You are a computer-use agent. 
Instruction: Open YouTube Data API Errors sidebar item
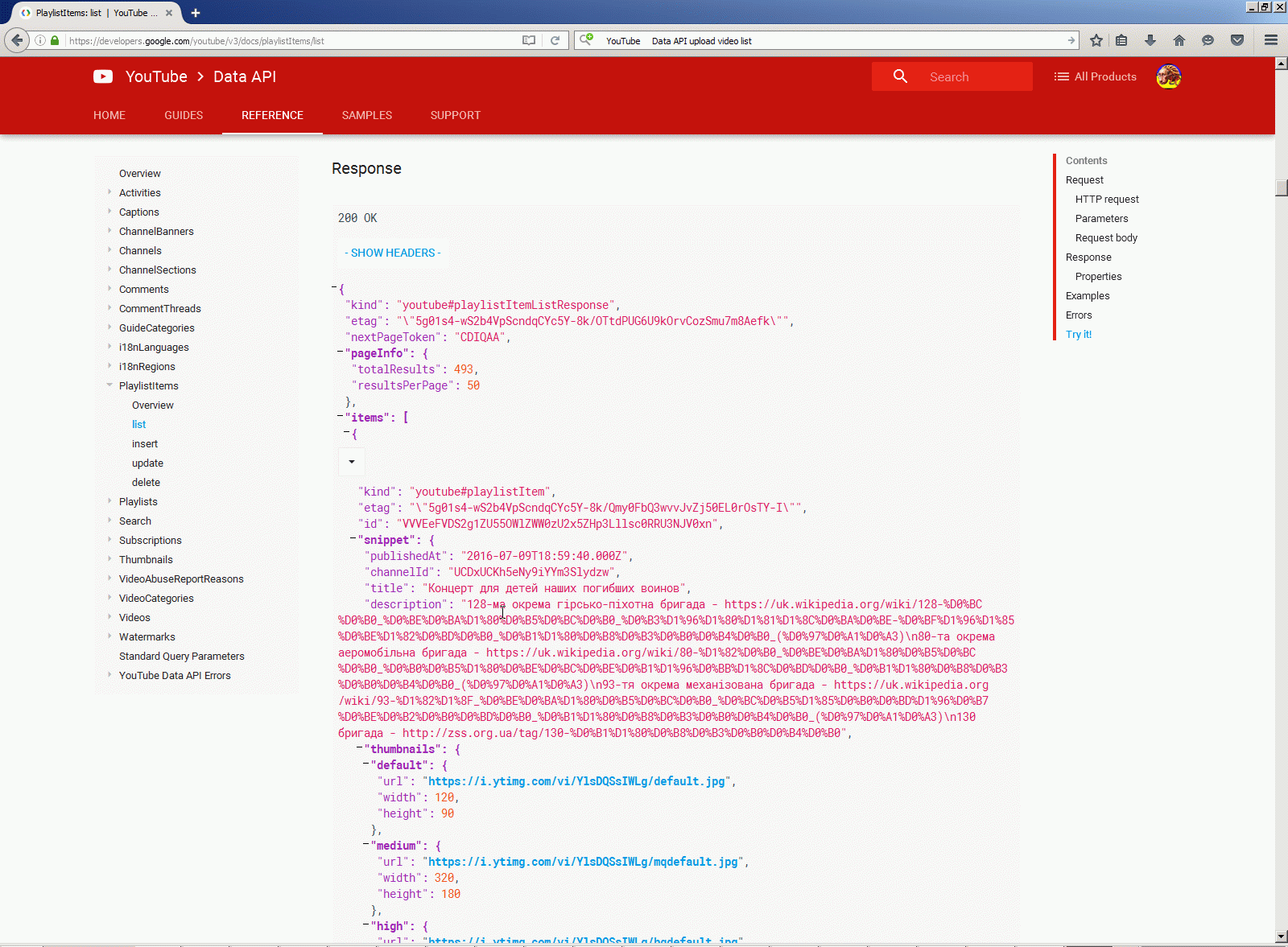tap(175, 676)
